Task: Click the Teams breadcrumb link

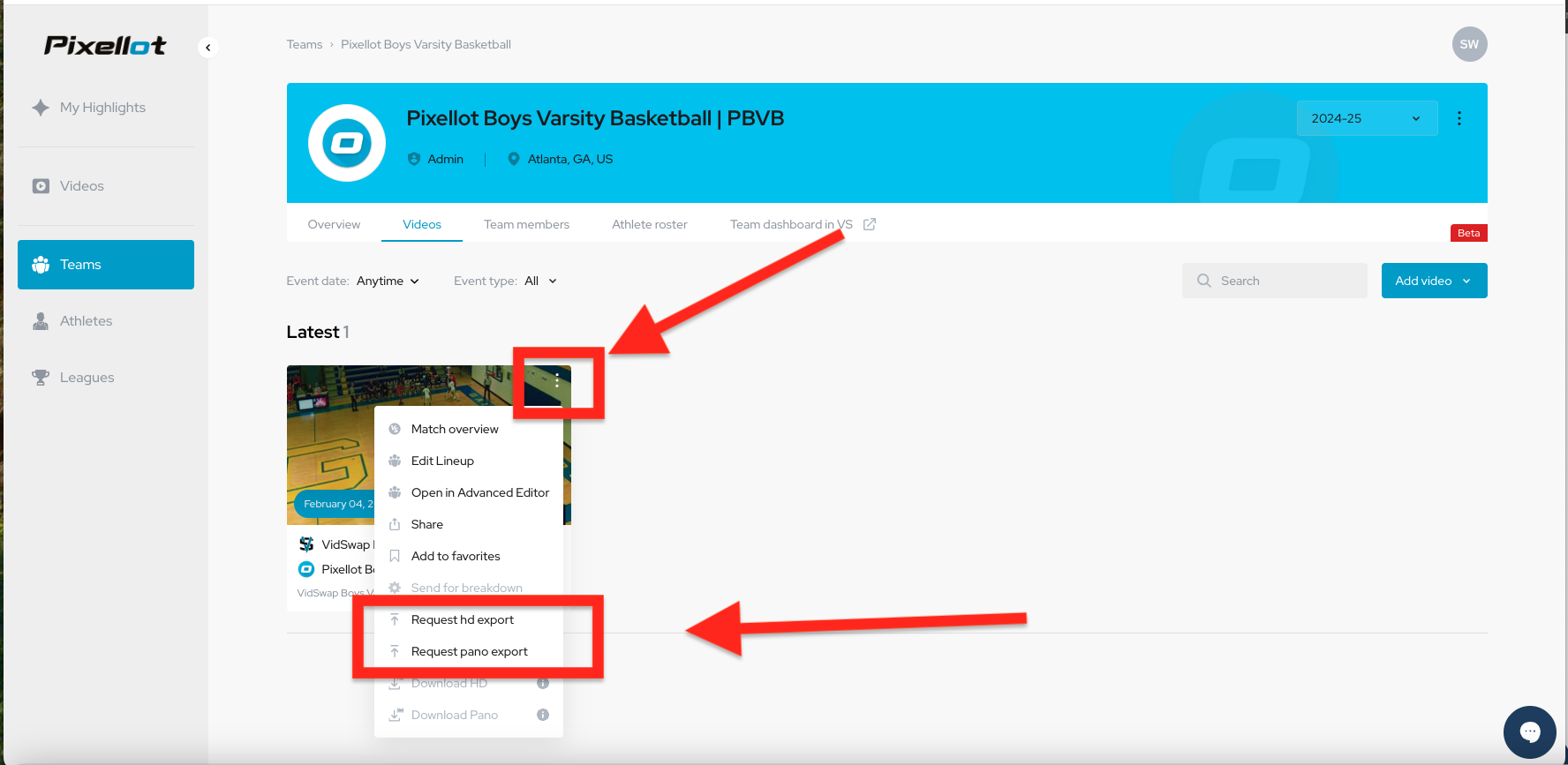Action: pos(305,44)
